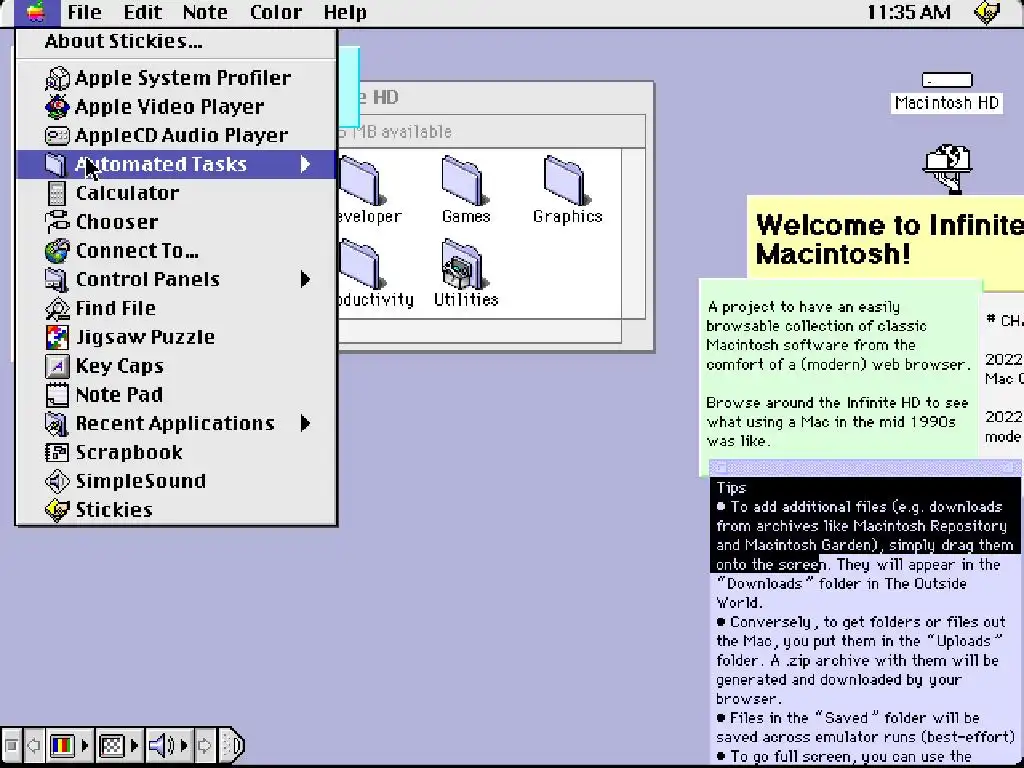The width and height of the screenshot is (1024, 768).
Task: Open resolution dropdown arrow in Control Strip
Action: pos(135,745)
